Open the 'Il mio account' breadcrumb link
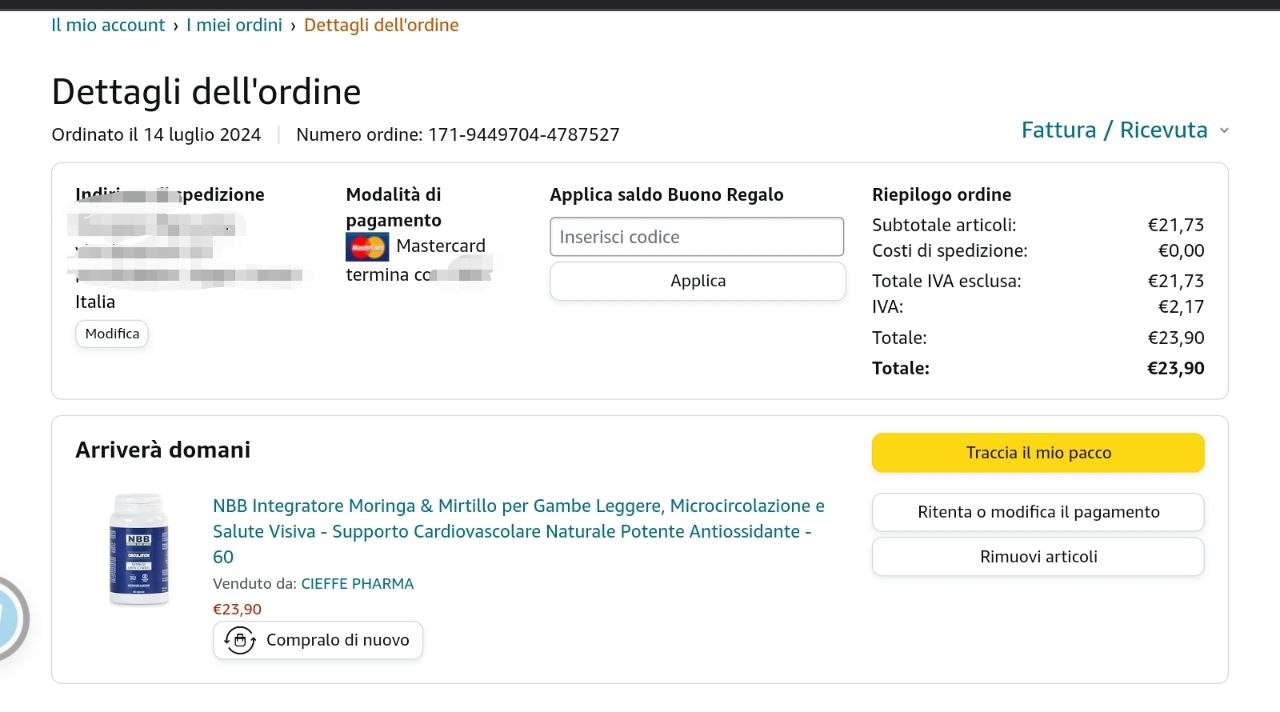Viewport: 1280px width, 712px height. coord(108,25)
